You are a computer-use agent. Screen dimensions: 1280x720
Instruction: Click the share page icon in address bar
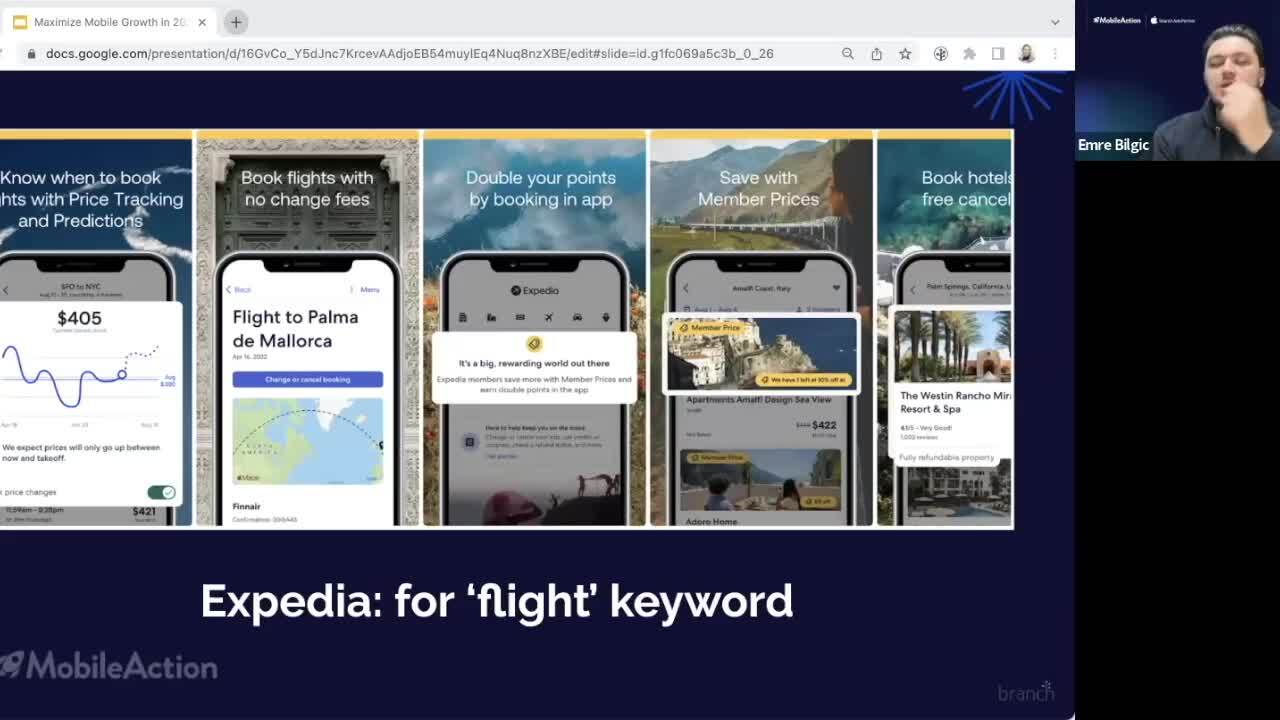click(876, 54)
